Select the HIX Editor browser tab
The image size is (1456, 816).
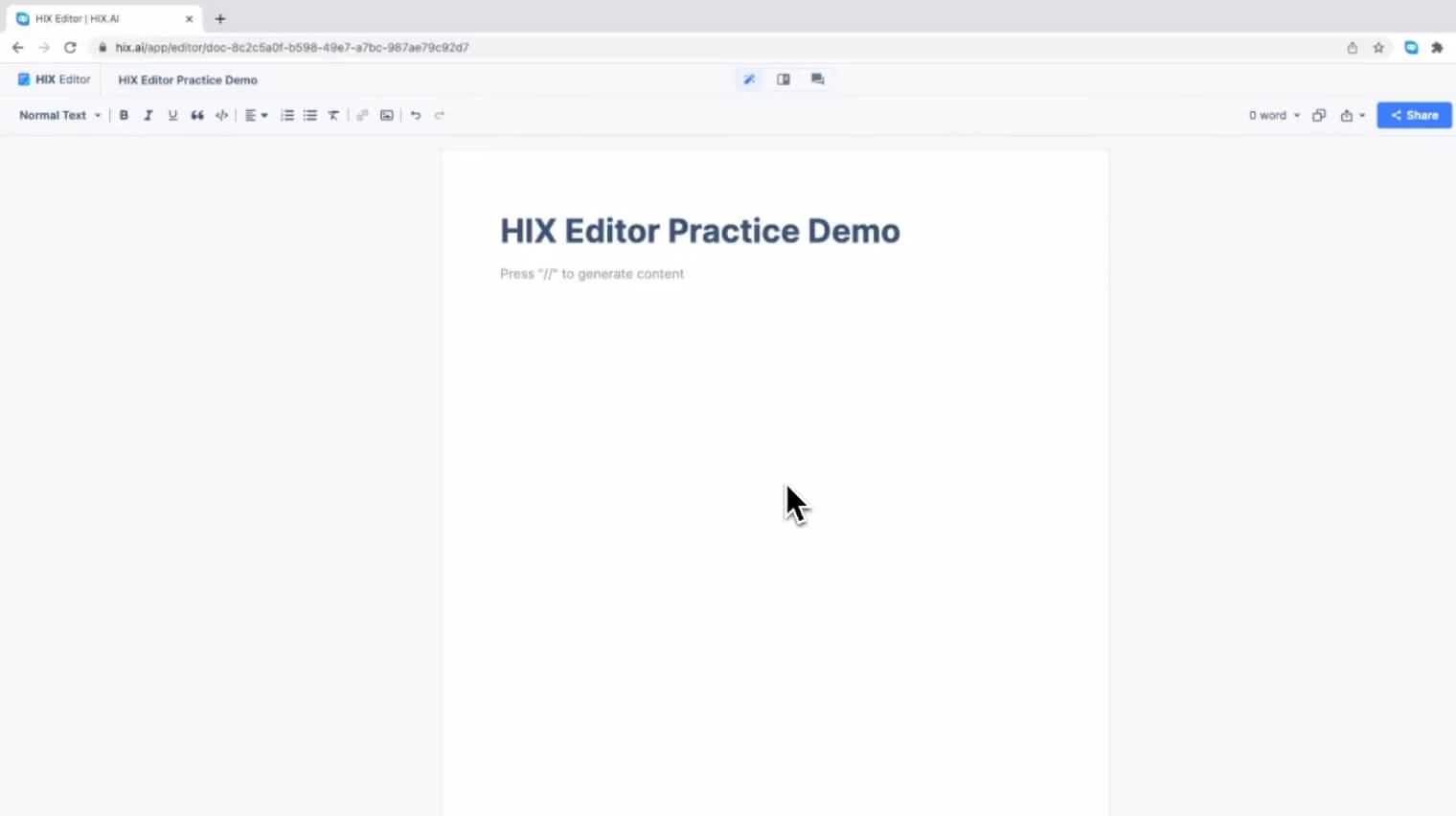[x=101, y=18]
